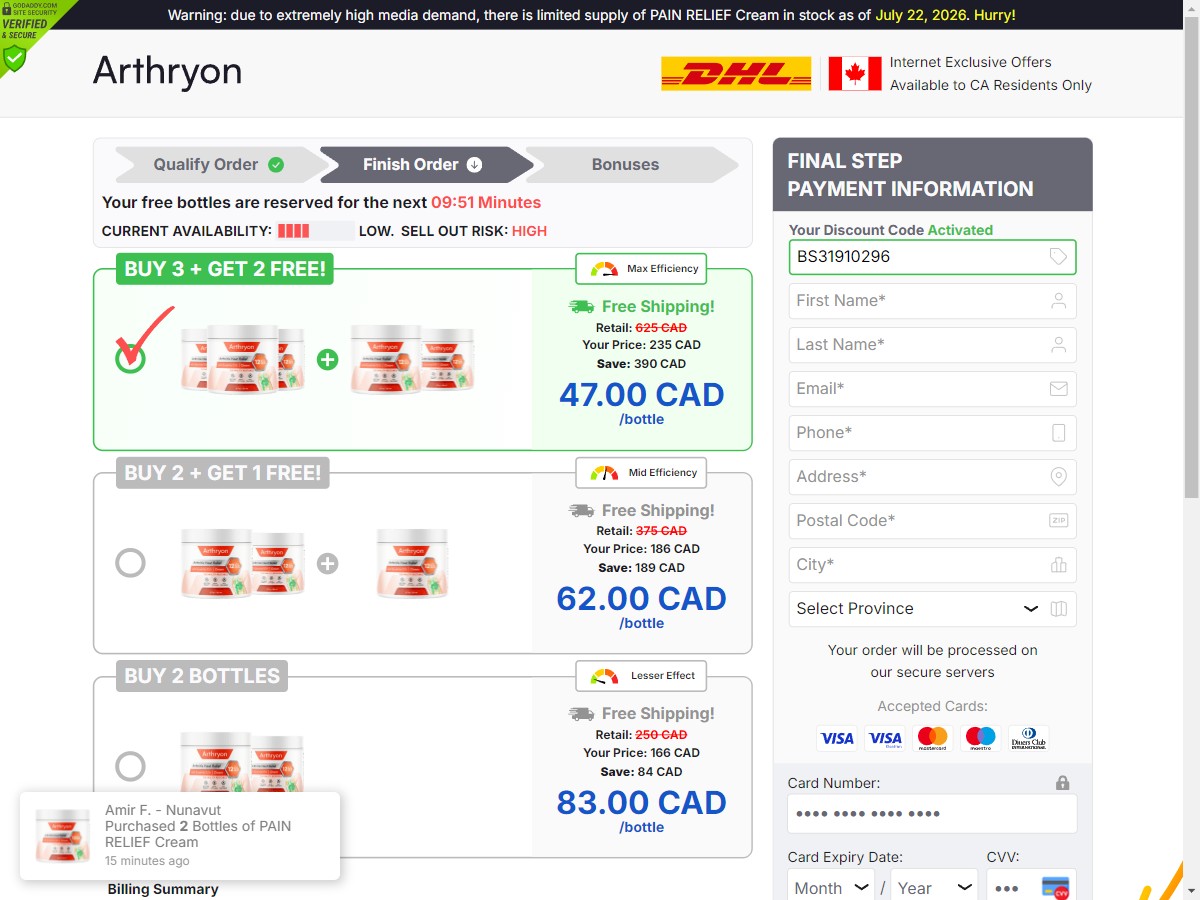
Task: Click the Mid Efficiency gauge badge
Action: 641,473
